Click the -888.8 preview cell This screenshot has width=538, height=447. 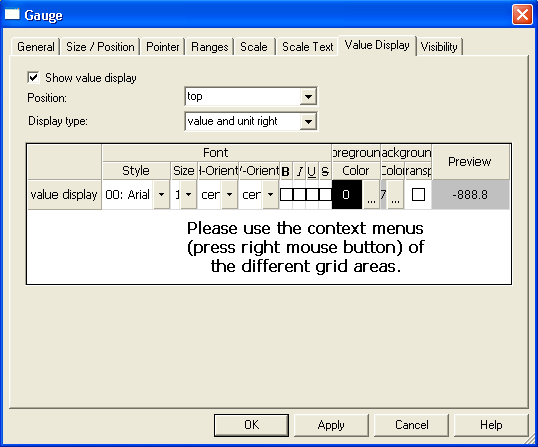pos(470,195)
